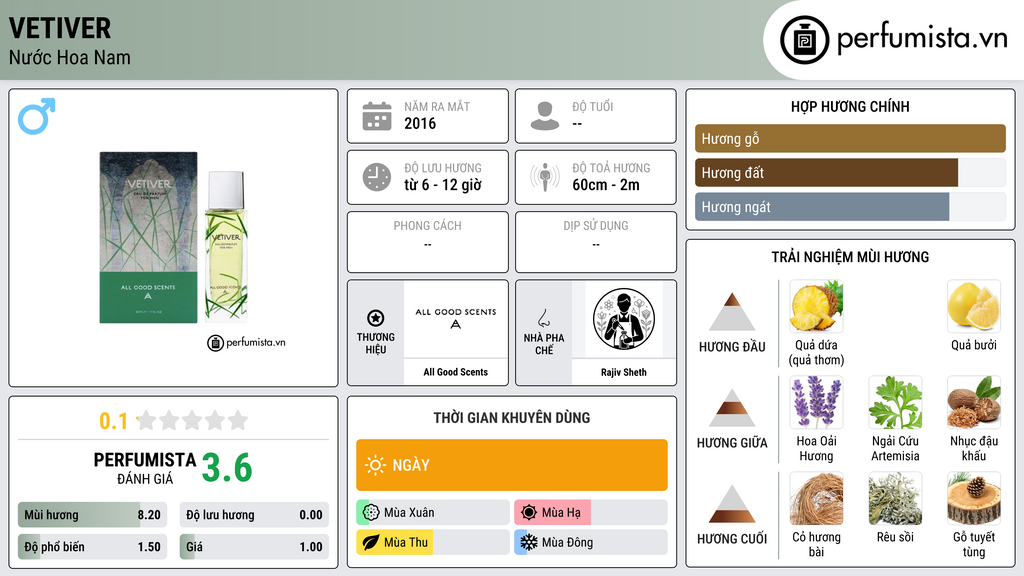Click the star badge Thương hiệu icon

tap(376, 318)
